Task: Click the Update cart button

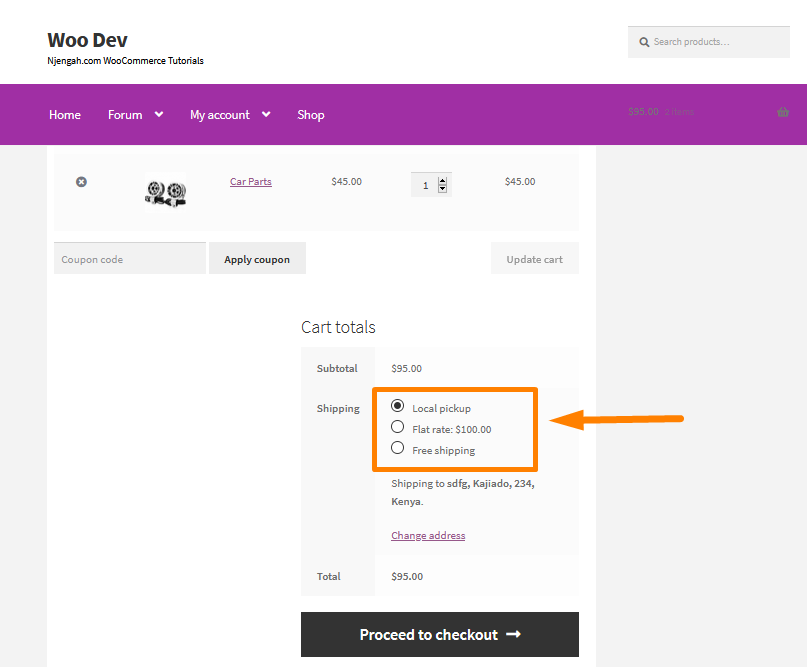Action: (535, 258)
